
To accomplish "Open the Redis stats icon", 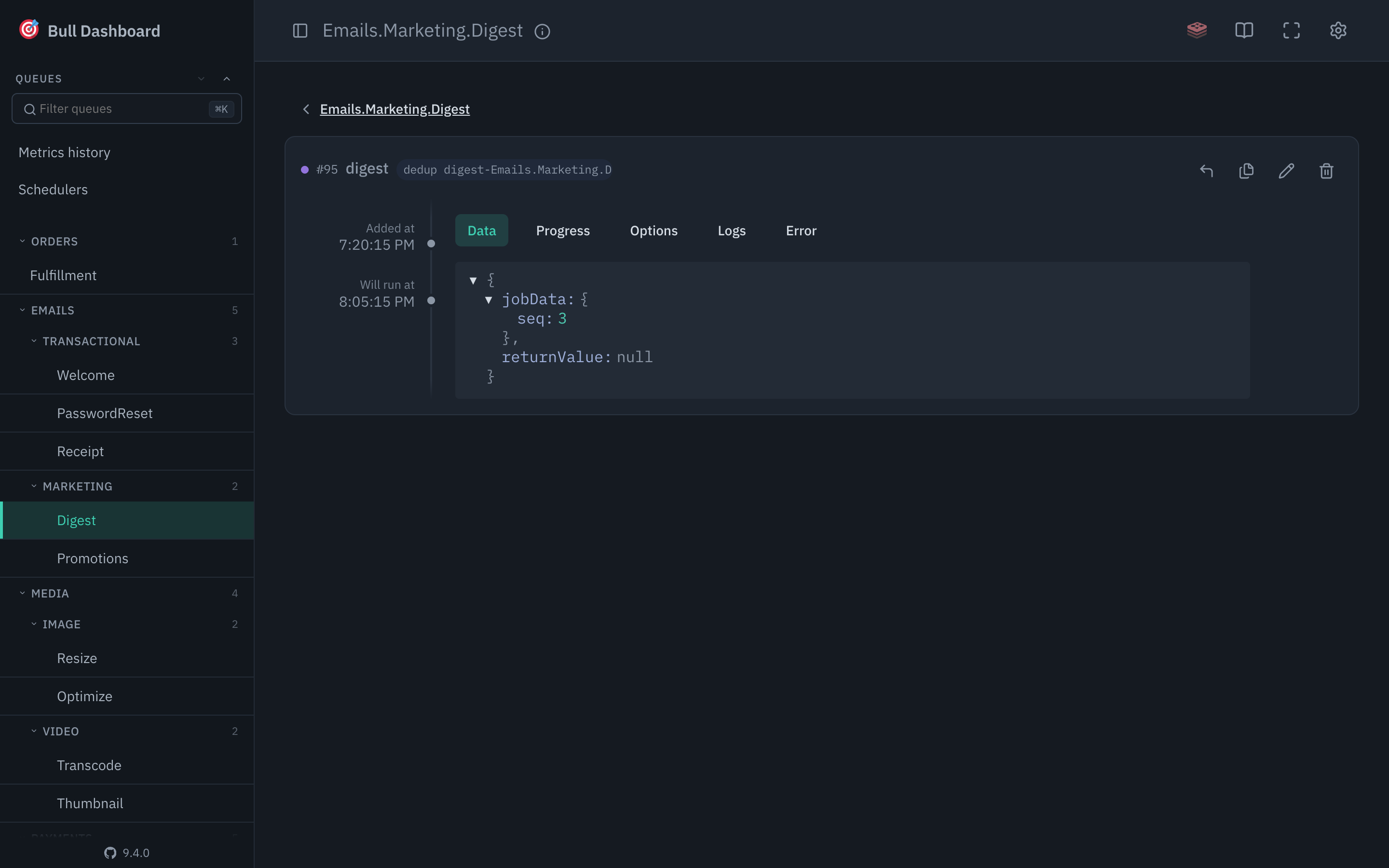I will 1197,30.
